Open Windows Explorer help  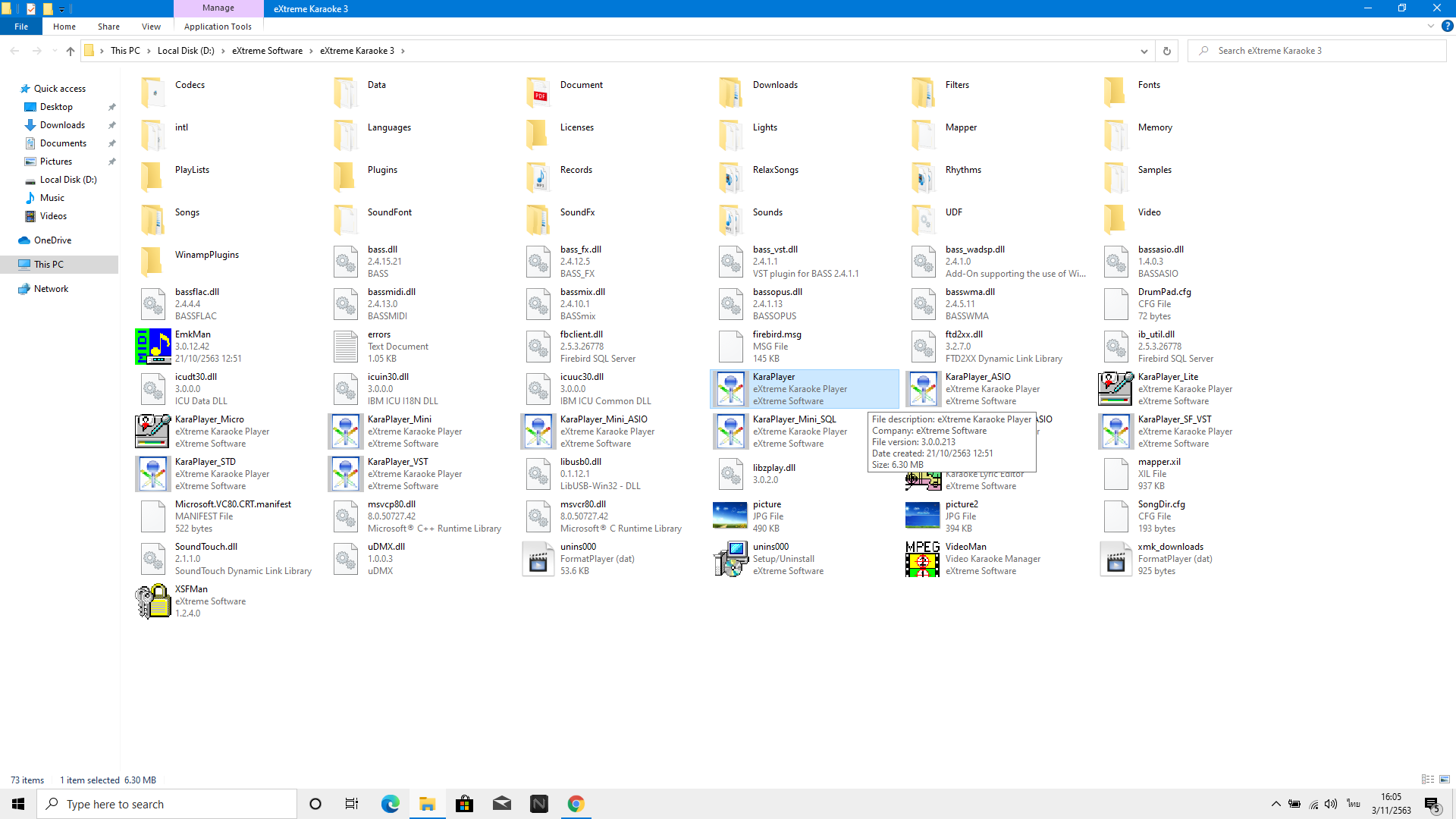[1447, 26]
